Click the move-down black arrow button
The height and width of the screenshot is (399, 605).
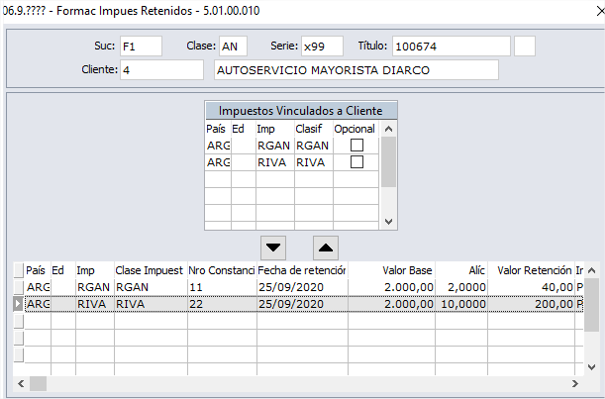pyautogui.click(x=273, y=248)
